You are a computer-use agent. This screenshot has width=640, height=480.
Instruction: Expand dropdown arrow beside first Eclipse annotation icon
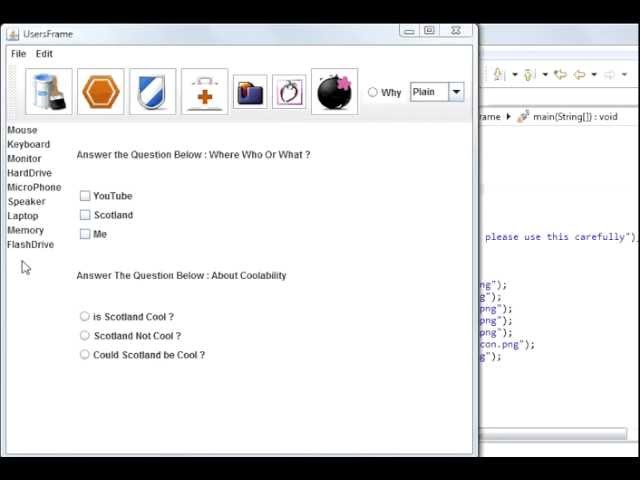pos(514,74)
